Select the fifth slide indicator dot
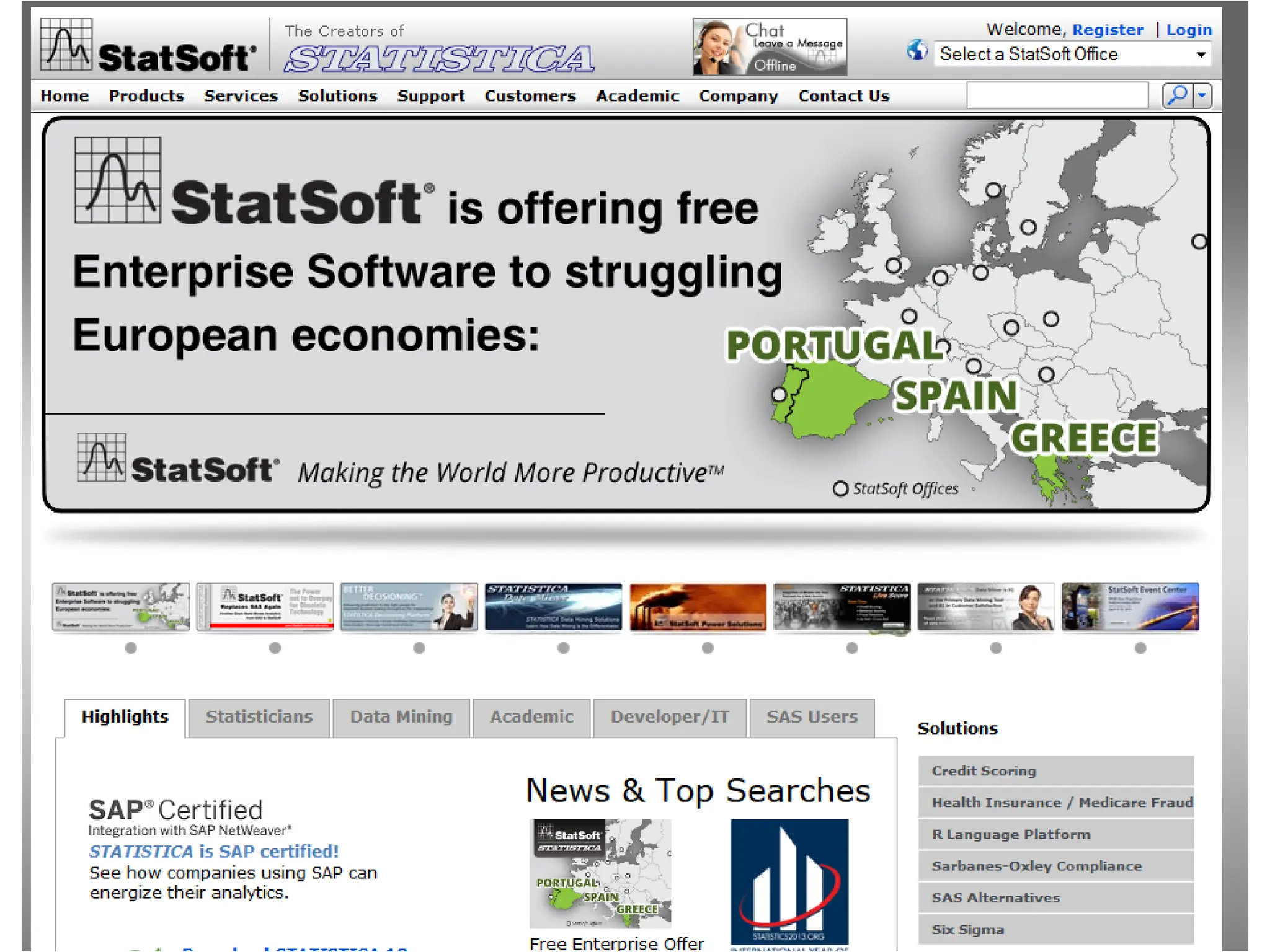Image resolution: width=1270 pixels, height=952 pixels. point(708,648)
